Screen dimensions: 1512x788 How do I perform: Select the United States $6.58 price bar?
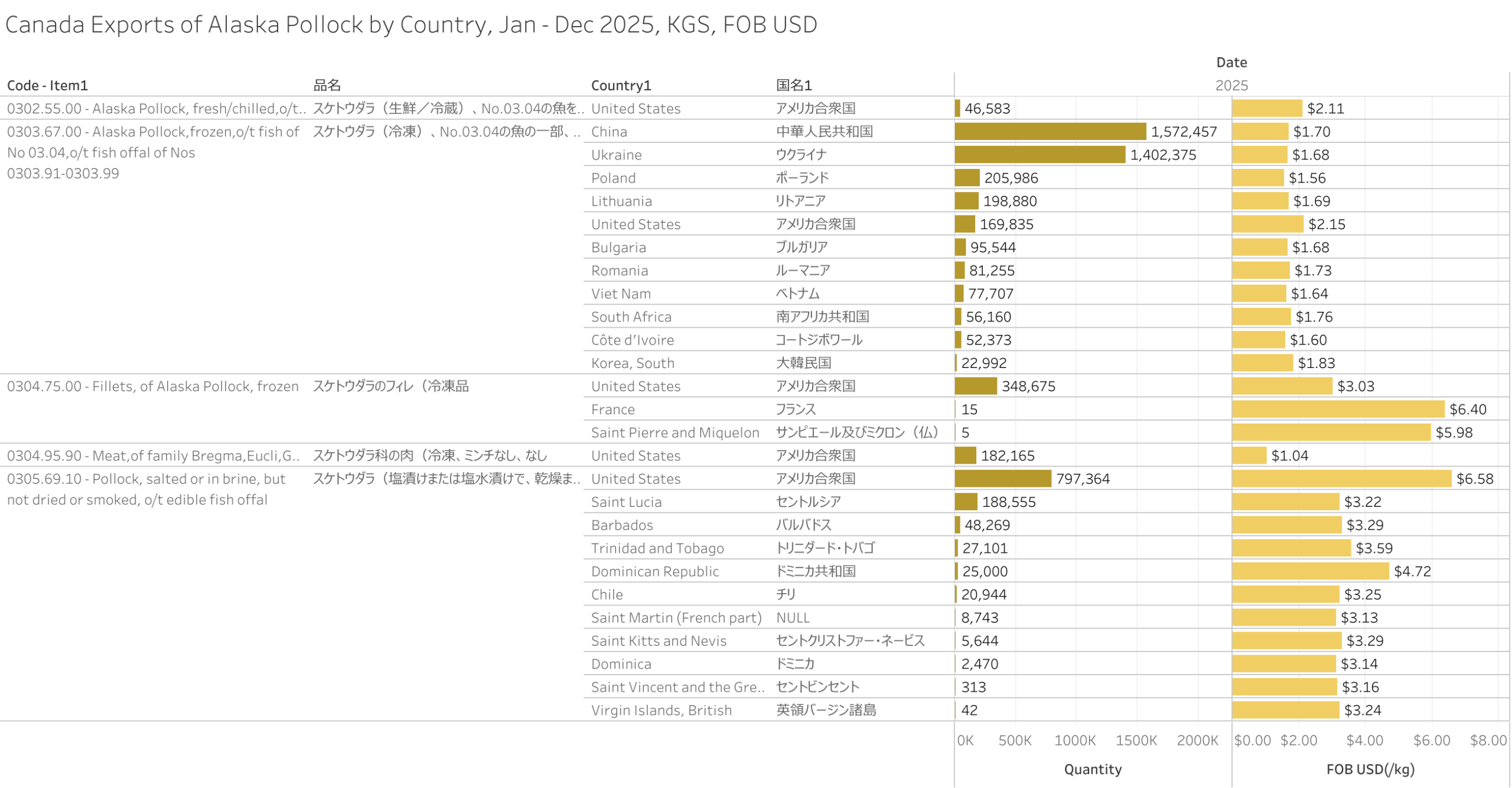click(1341, 478)
